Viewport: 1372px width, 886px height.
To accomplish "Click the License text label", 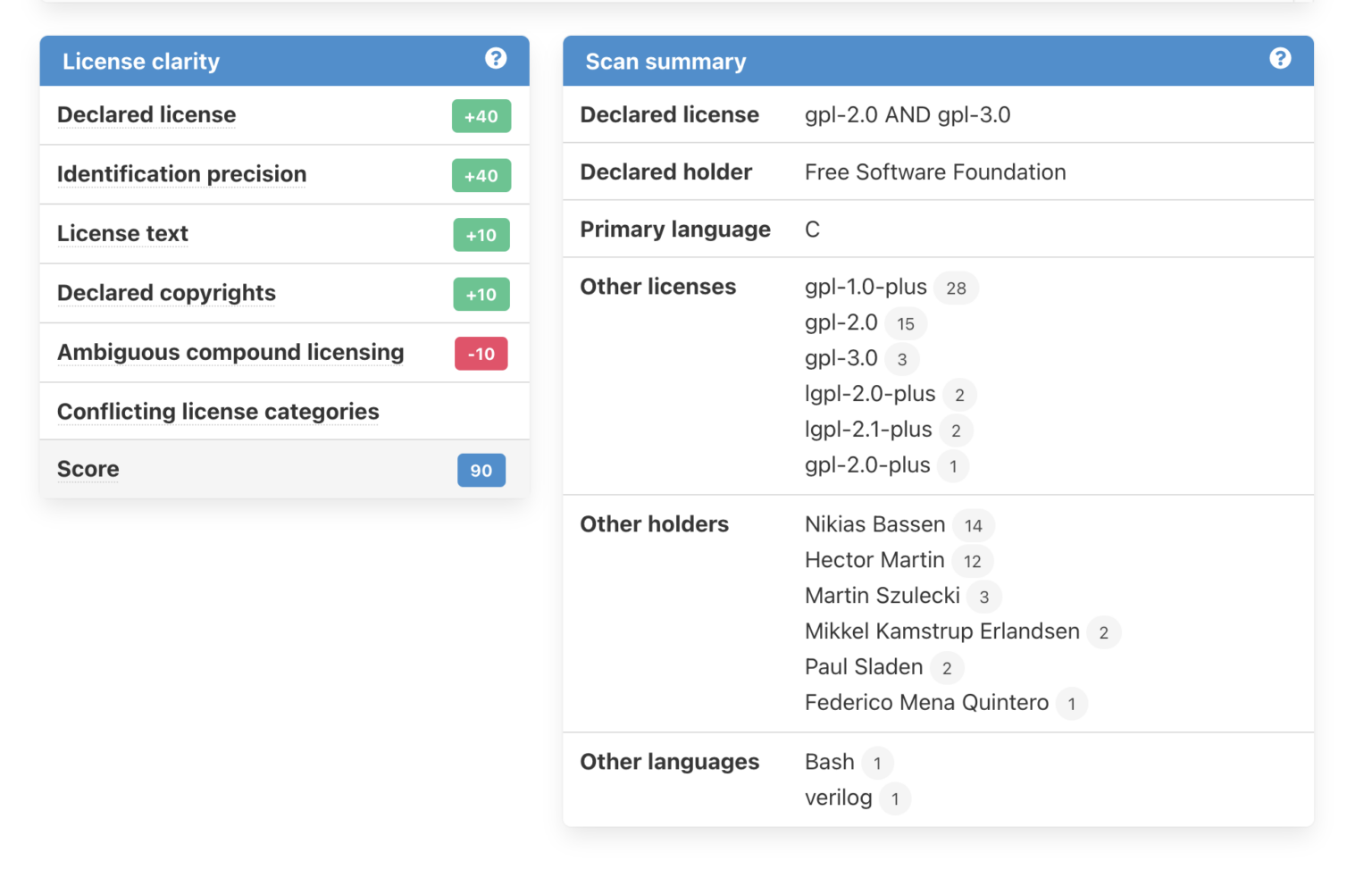I will point(122,234).
